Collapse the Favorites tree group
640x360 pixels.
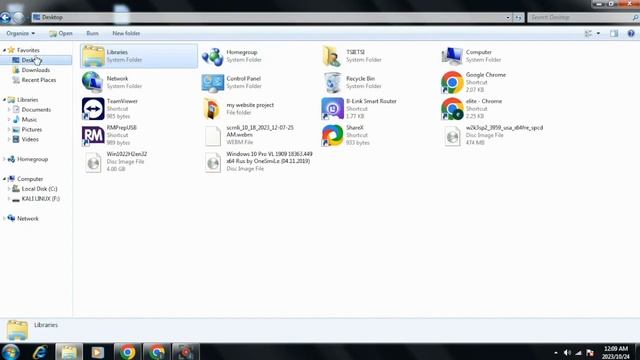pos(4,50)
